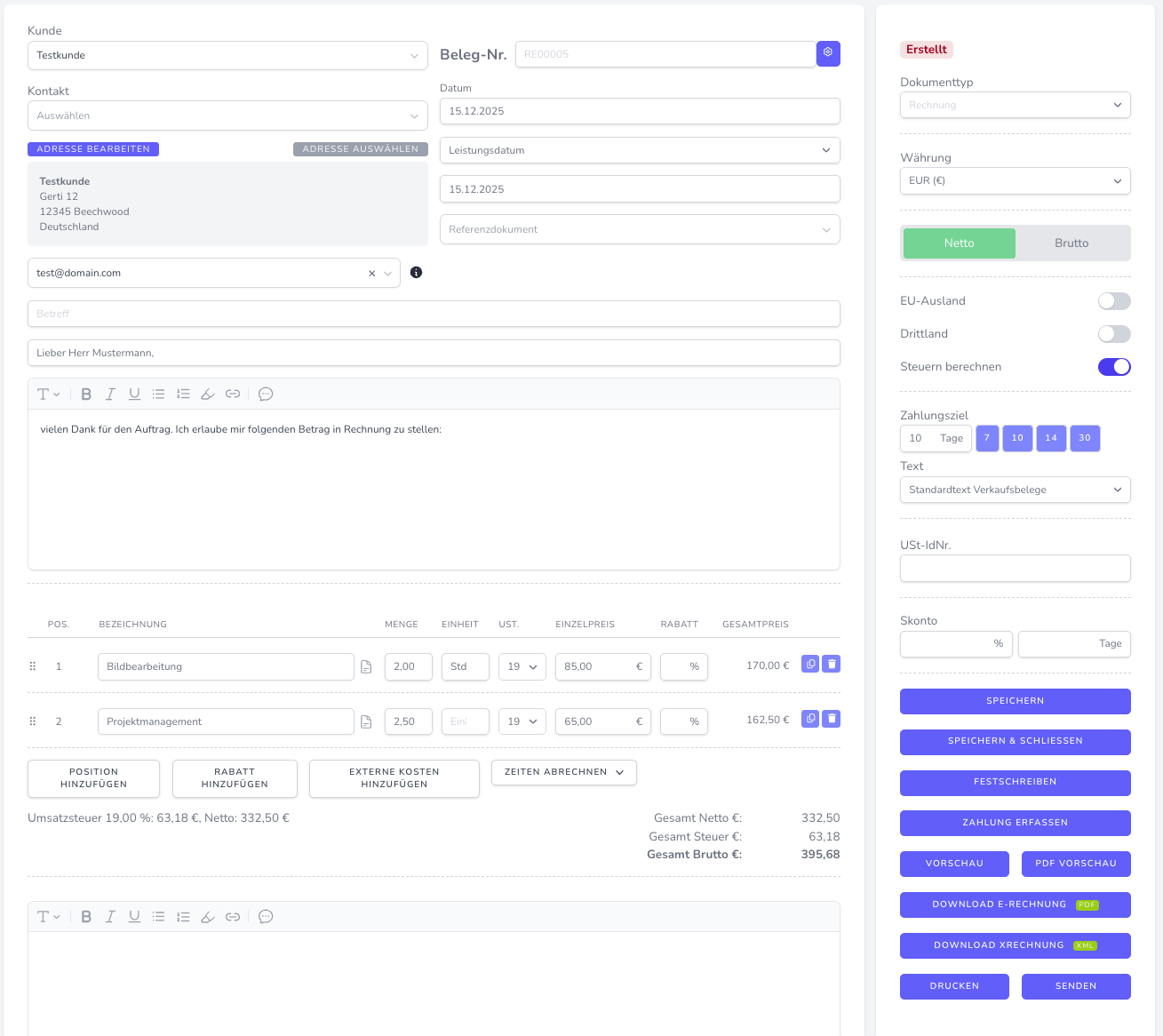The image size is (1163, 1036).
Task: Open the info icon next to the email field
Action: pyautogui.click(x=416, y=273)
